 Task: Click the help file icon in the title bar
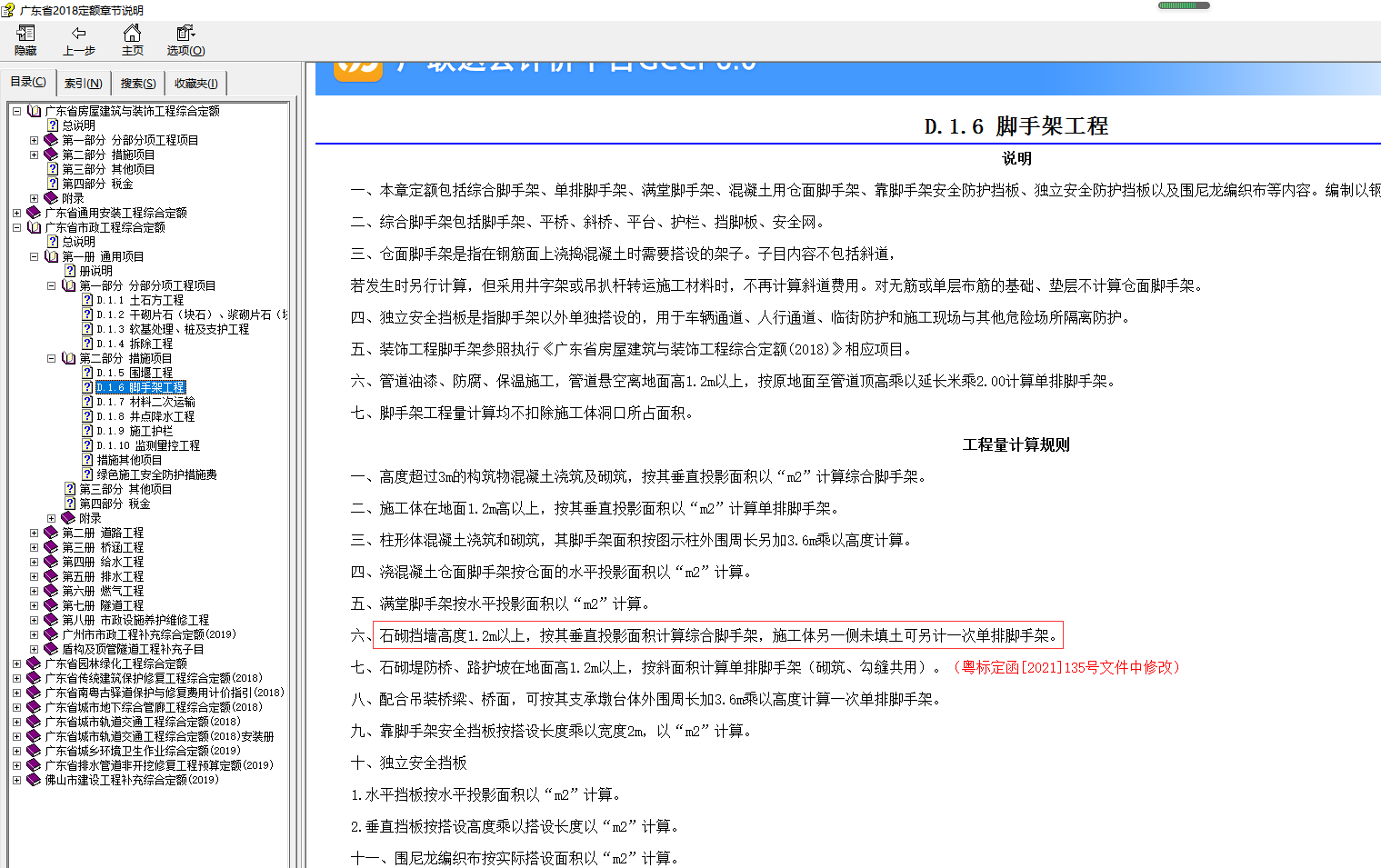point(9,10)
